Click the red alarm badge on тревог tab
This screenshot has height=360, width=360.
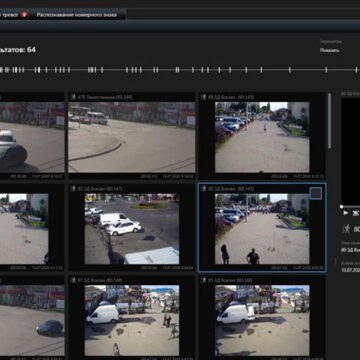pos(24,15)
